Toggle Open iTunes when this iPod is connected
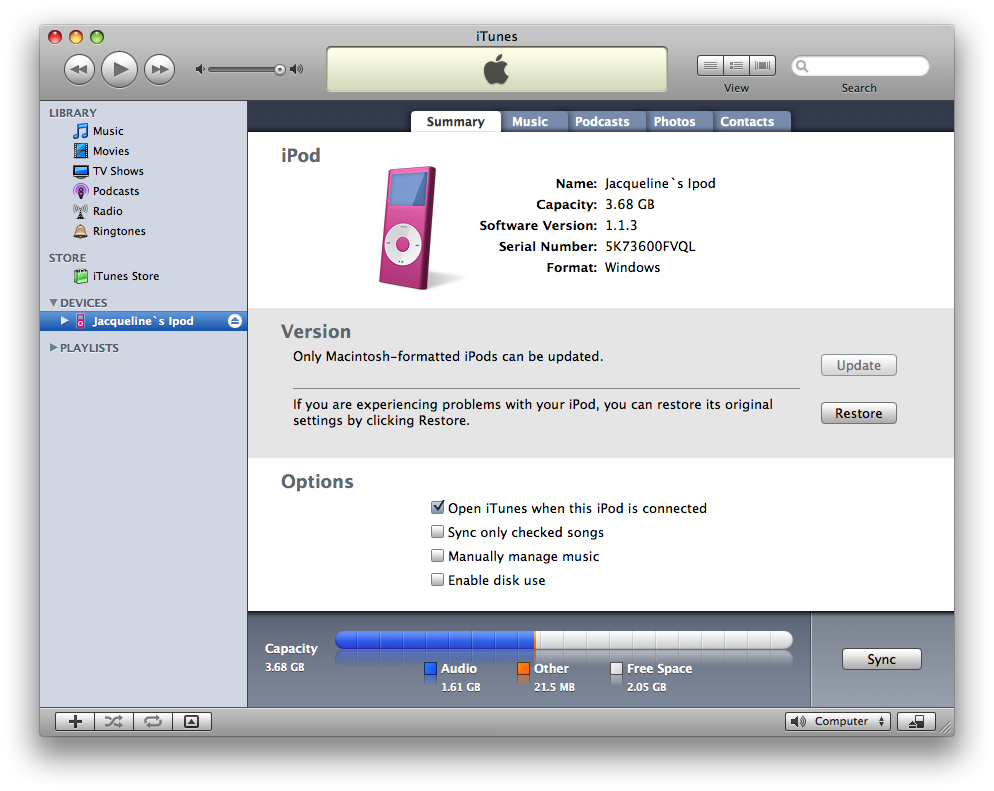 tap(437, 507)
